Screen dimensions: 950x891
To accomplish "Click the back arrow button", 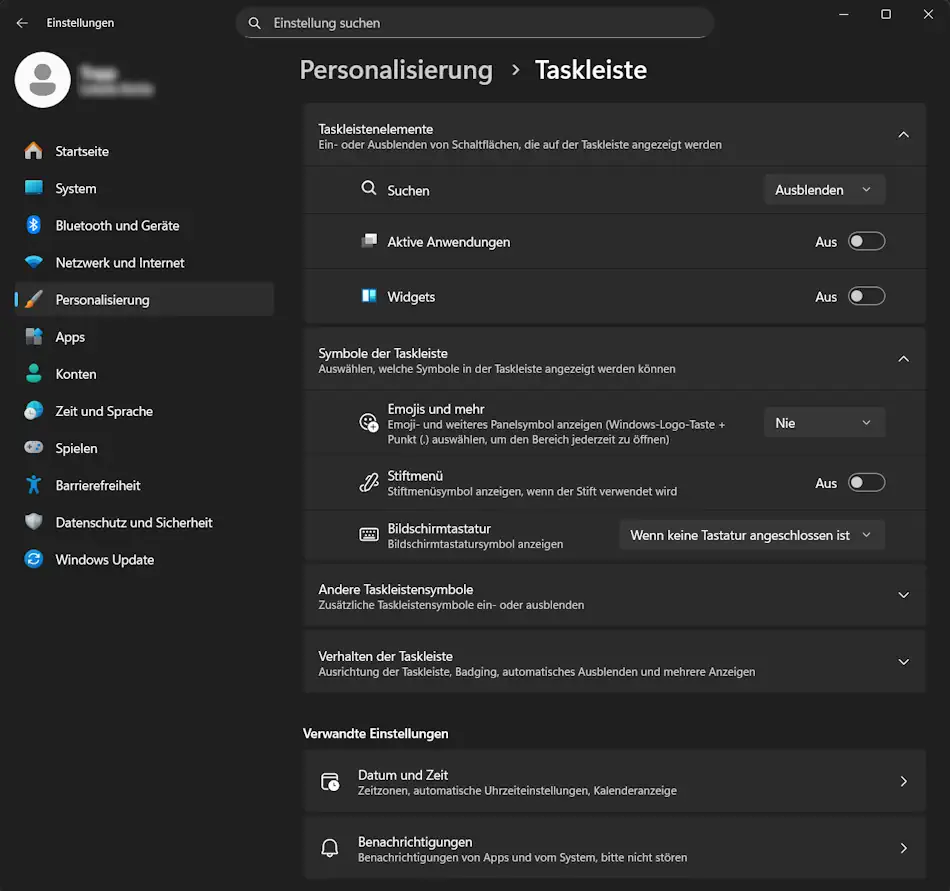I will click(21, 22).
